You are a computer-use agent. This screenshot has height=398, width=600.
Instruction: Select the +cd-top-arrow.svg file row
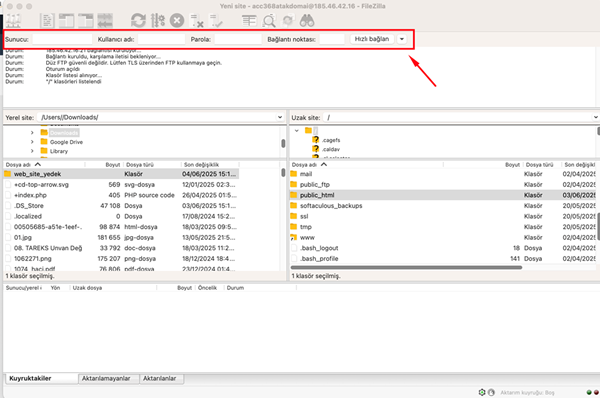point(121,184)
